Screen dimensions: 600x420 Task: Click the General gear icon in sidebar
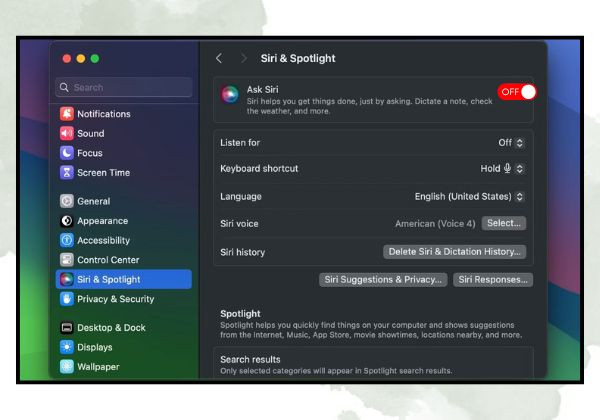[x=67, y=201]
